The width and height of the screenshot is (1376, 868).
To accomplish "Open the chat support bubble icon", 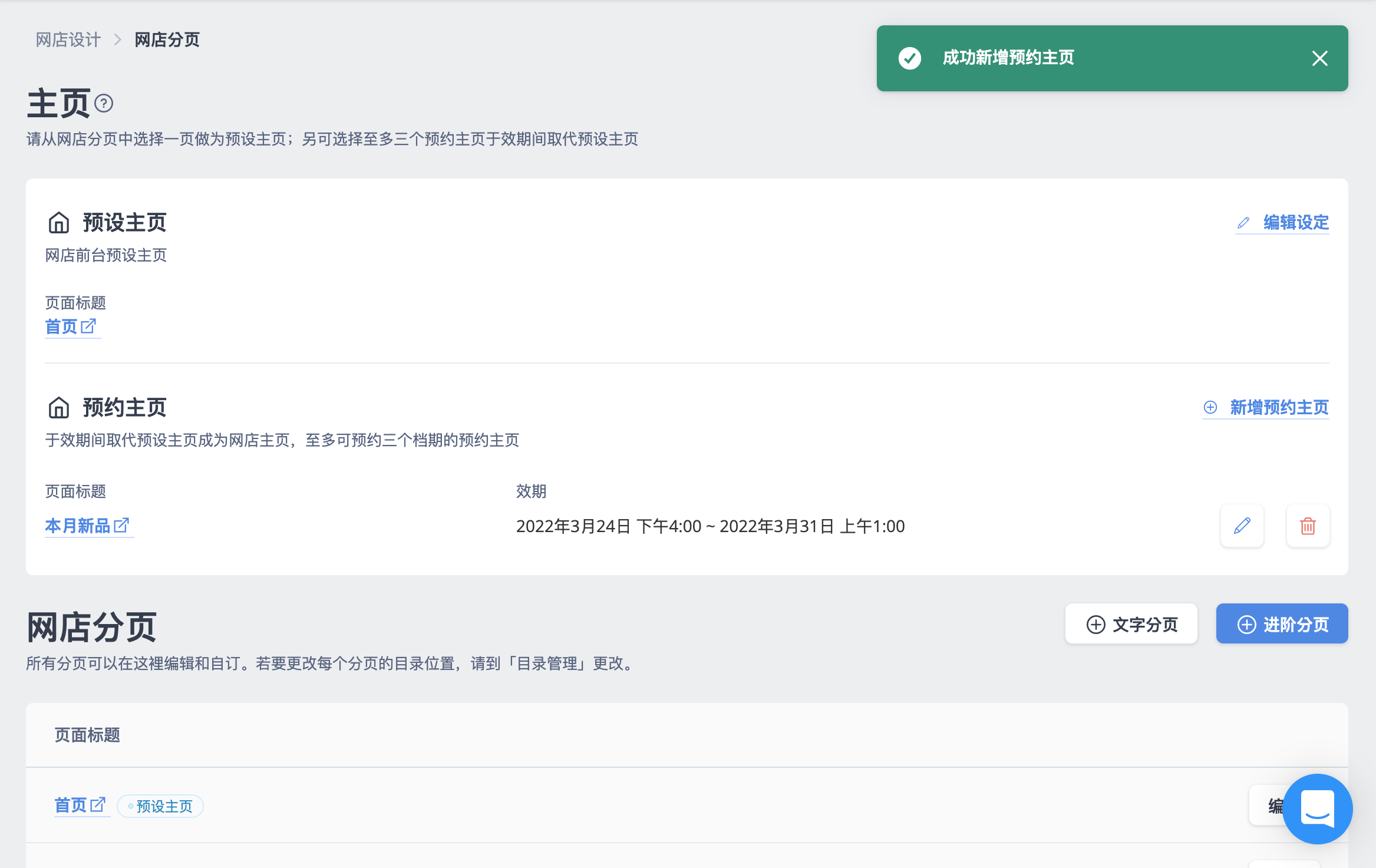I will pyautogui.click(x=1318, y=808).
